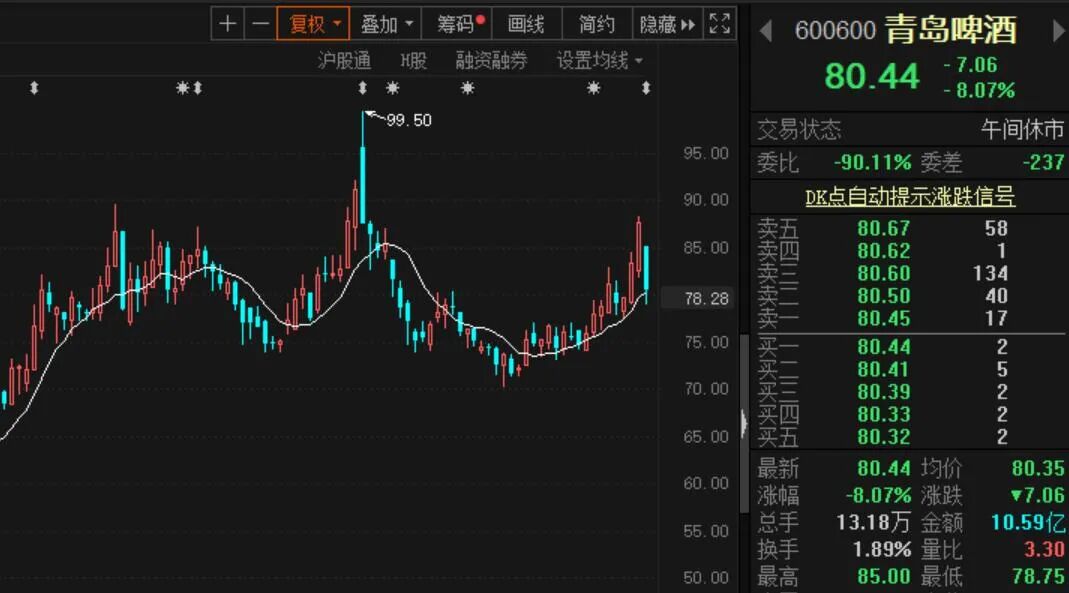The height and width of the screenshot is (593, 1069).
Task: Toggle fullscreen chart icon
Action: (x=719, y=25)
